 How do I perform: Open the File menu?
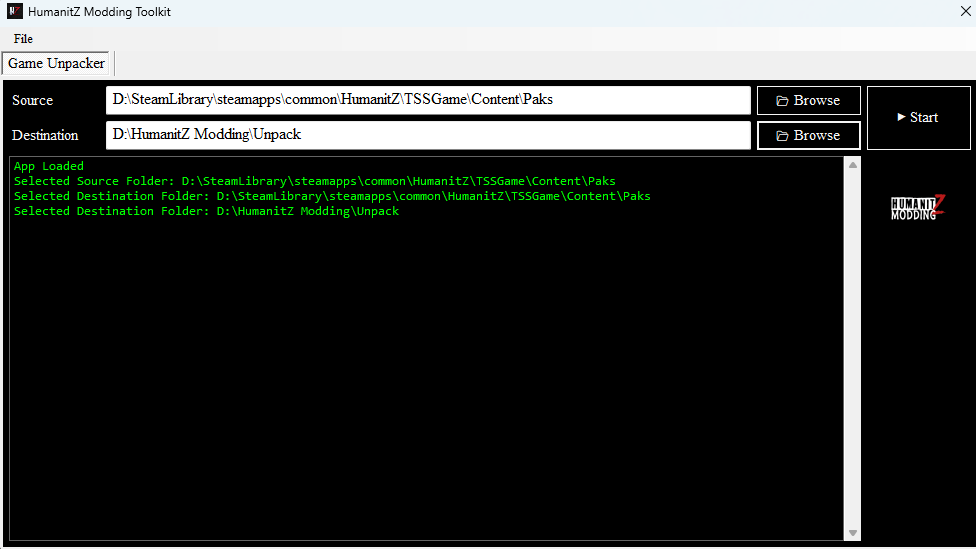click(x=23, y=39)
